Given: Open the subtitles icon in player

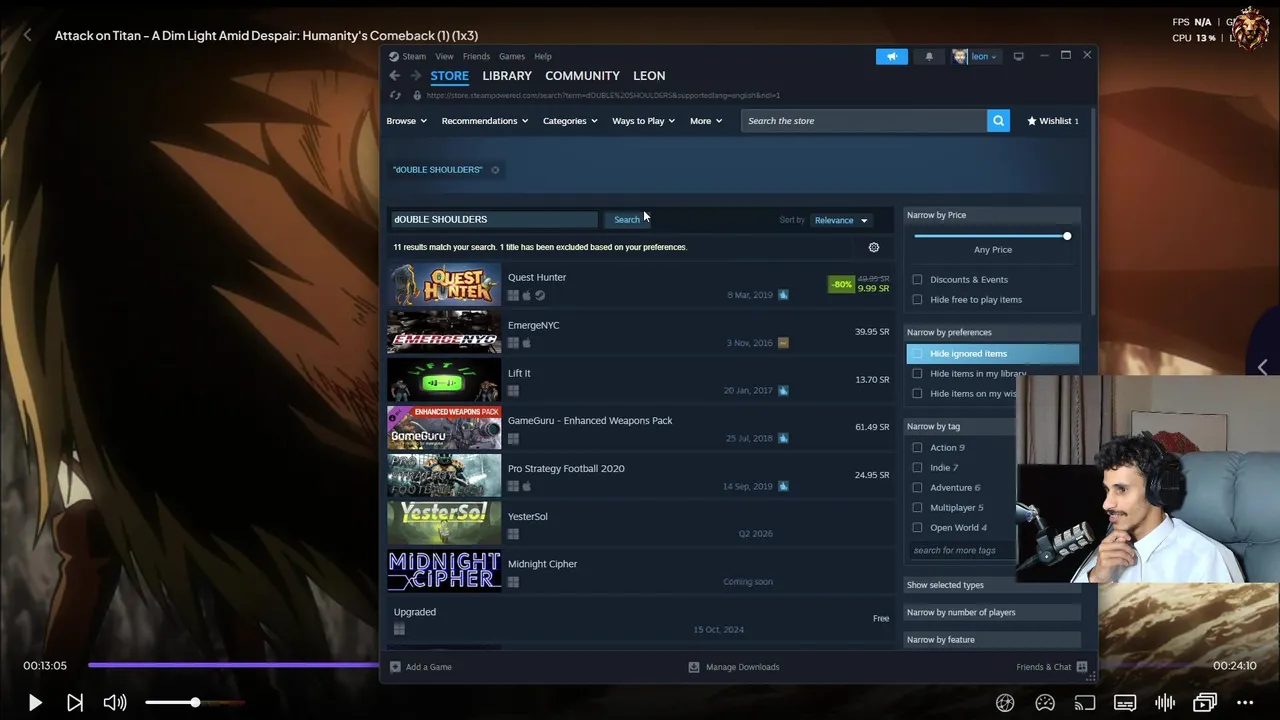Looking at the screenshot, I should 1125,703.
